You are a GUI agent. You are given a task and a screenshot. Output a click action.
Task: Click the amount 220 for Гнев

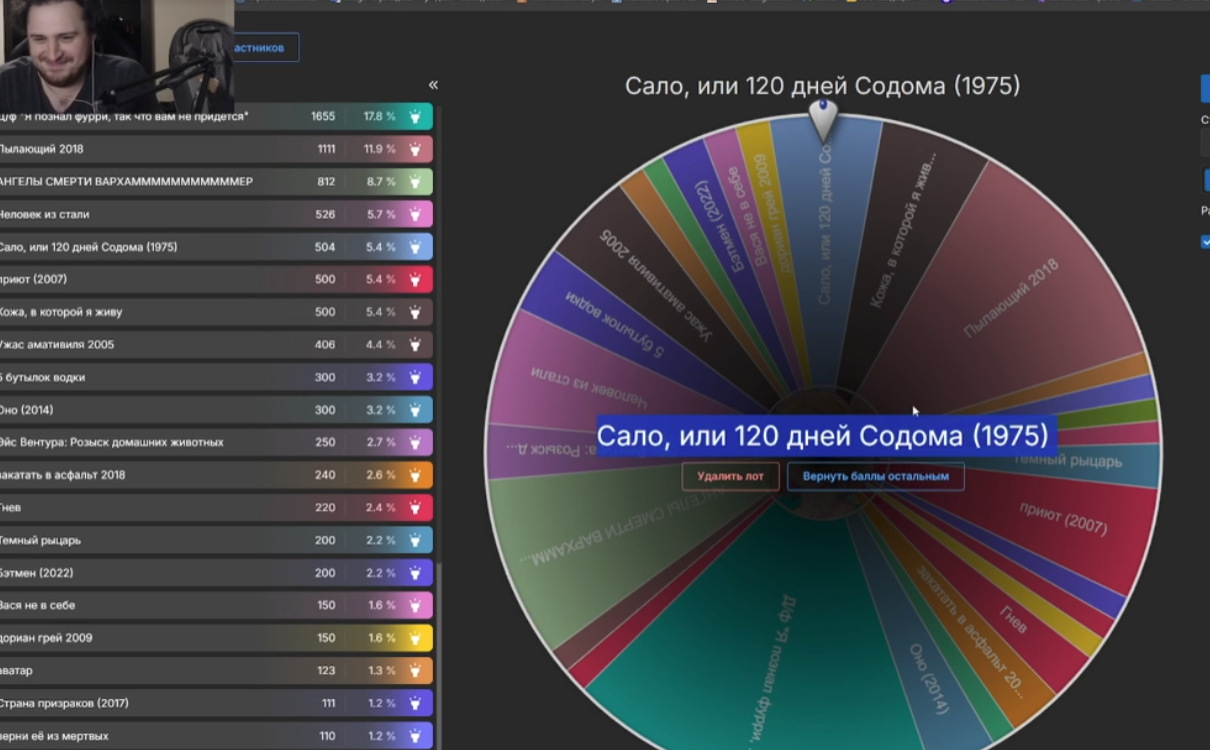[x=325, y=507]
